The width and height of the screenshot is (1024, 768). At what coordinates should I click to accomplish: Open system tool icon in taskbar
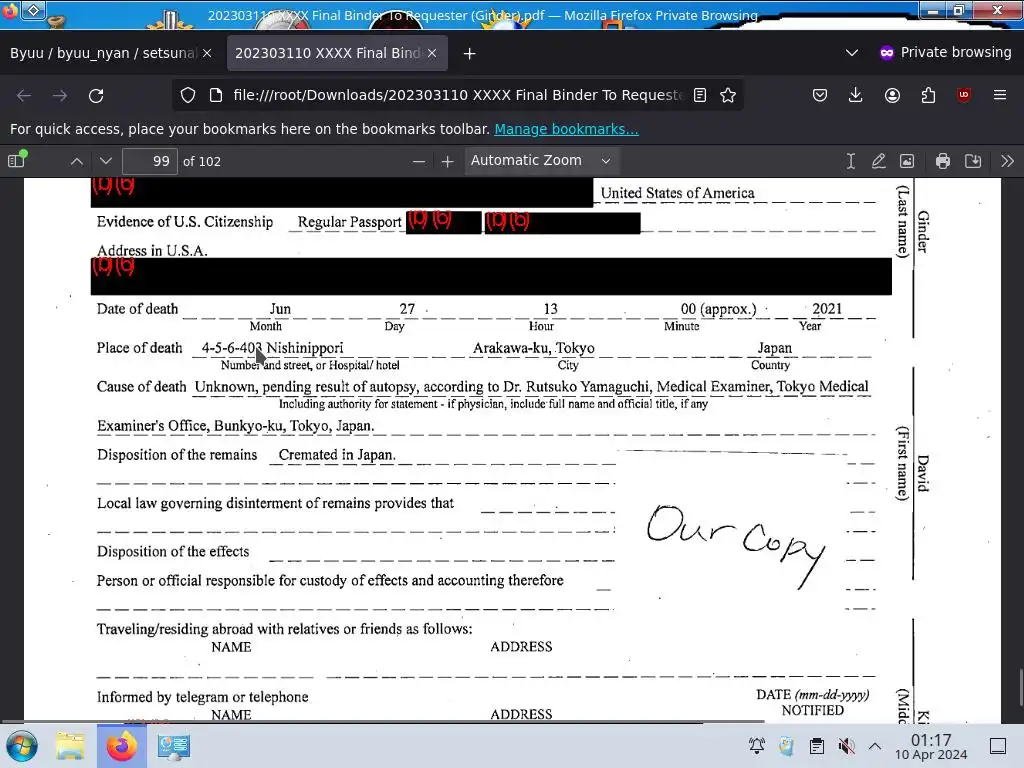click(173, 746)
